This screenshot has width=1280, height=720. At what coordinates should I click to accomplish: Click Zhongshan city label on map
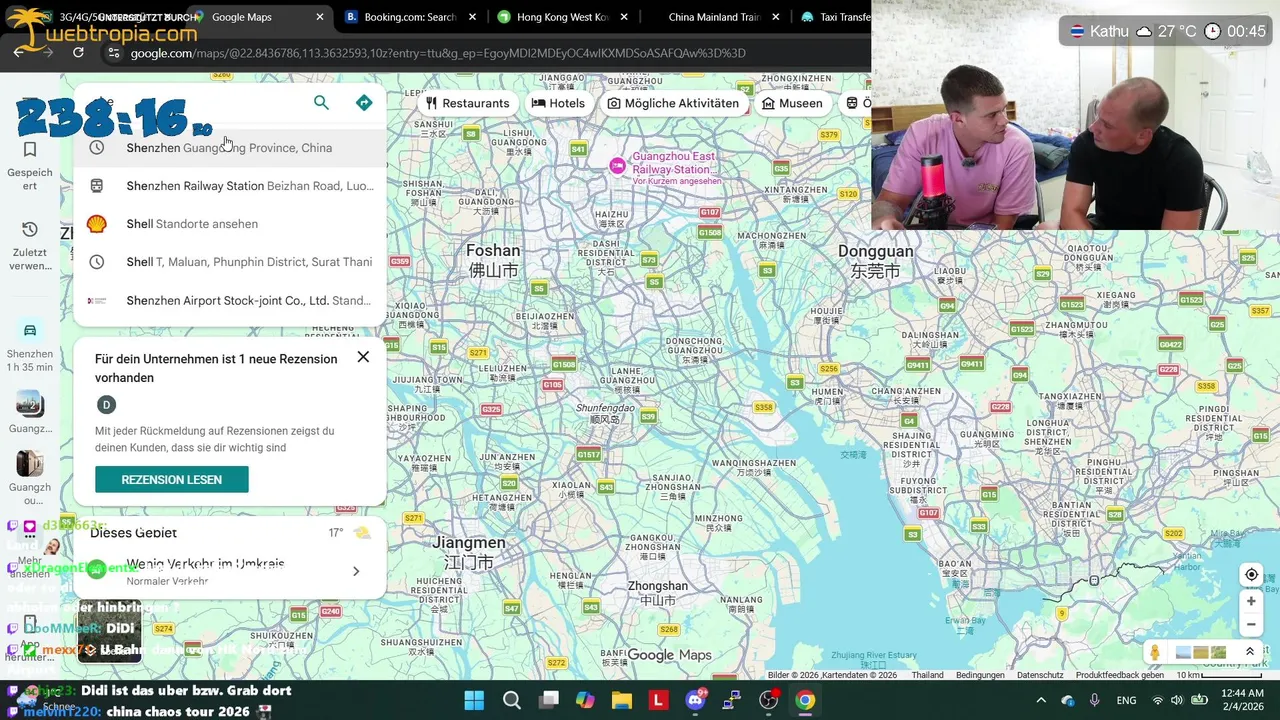pos(658,592)
